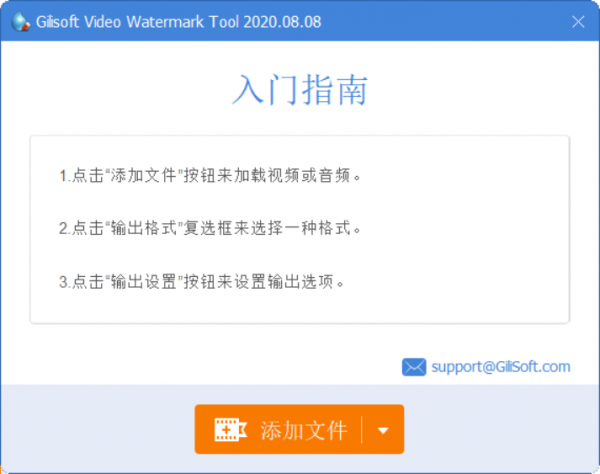The height and width of the screenshot is (474, 600).
Task: Click the 2020.08.08 version text in title
Action: [x=282, y=22]
